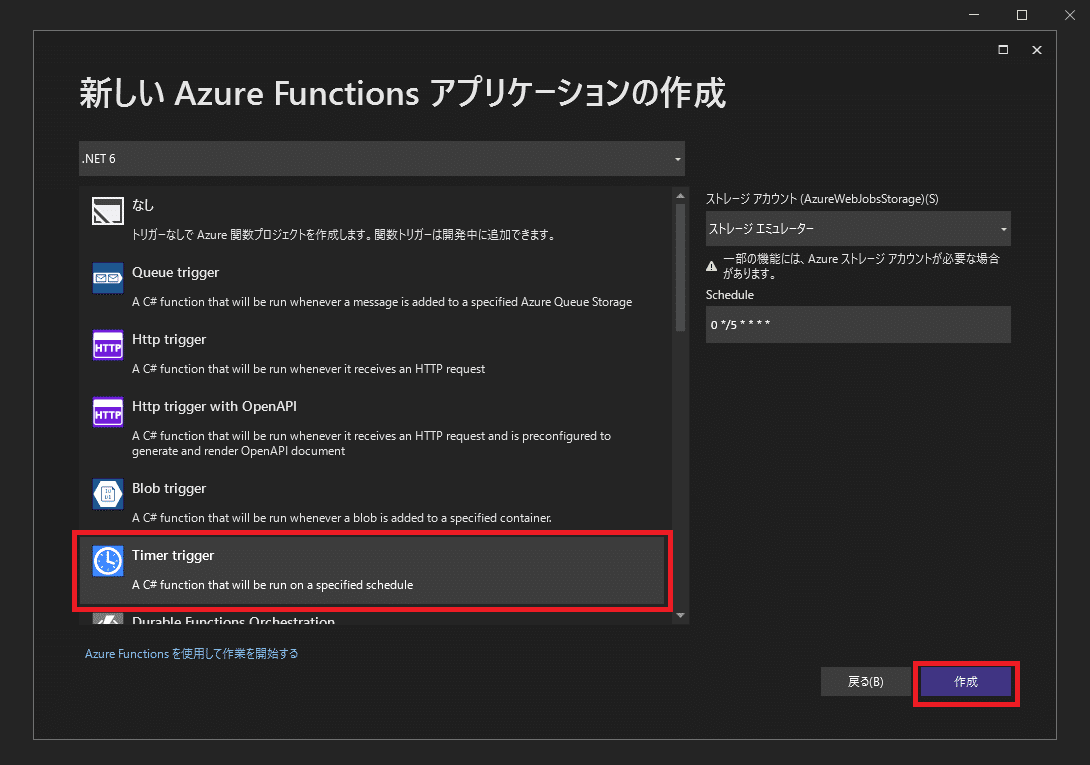Select the Queue trigger title
Viewport: 1090px width, 765px height.
175,273
